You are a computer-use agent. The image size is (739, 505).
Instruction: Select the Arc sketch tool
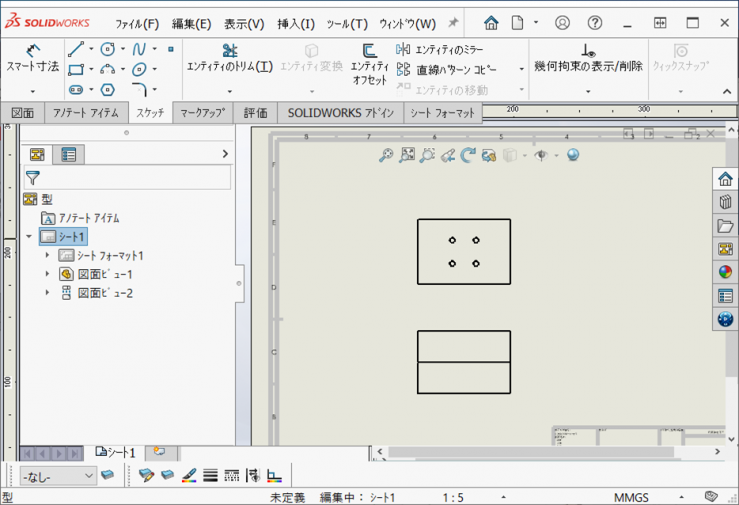tap(107, 70)
